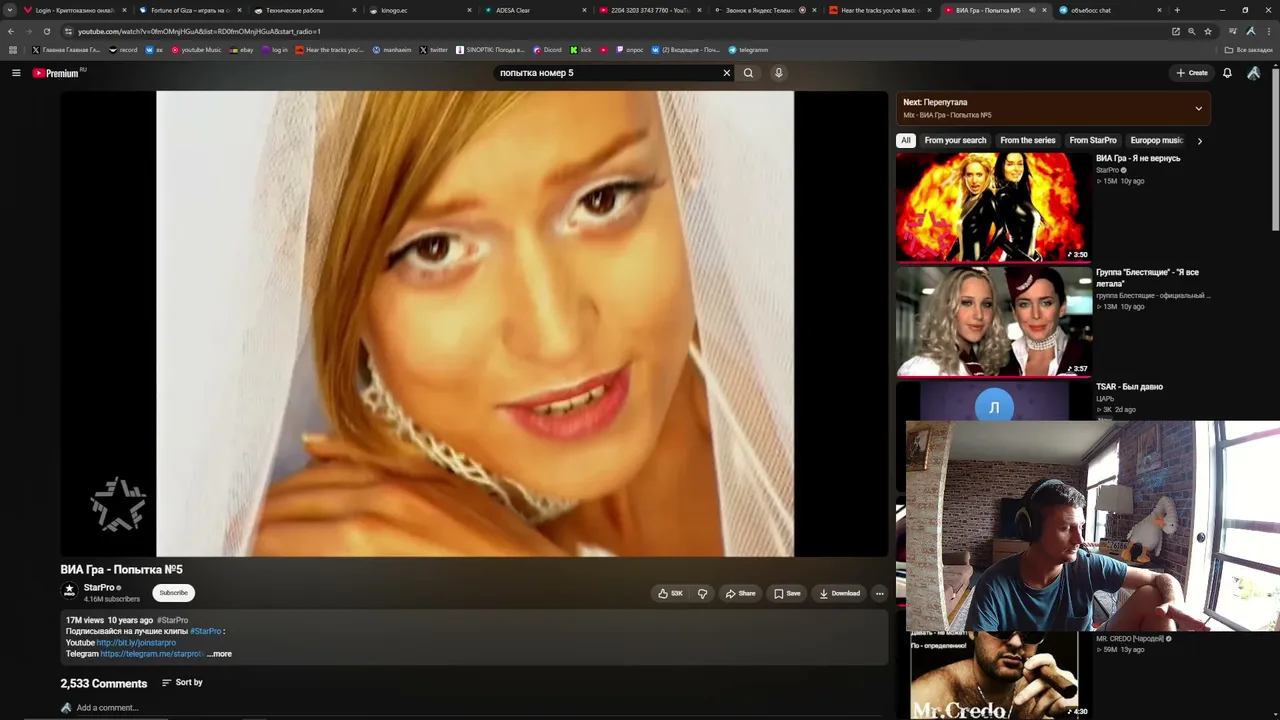1280x720 pixels.
Task: Open the Sort by comments dropdown
Action: point(182,683)
